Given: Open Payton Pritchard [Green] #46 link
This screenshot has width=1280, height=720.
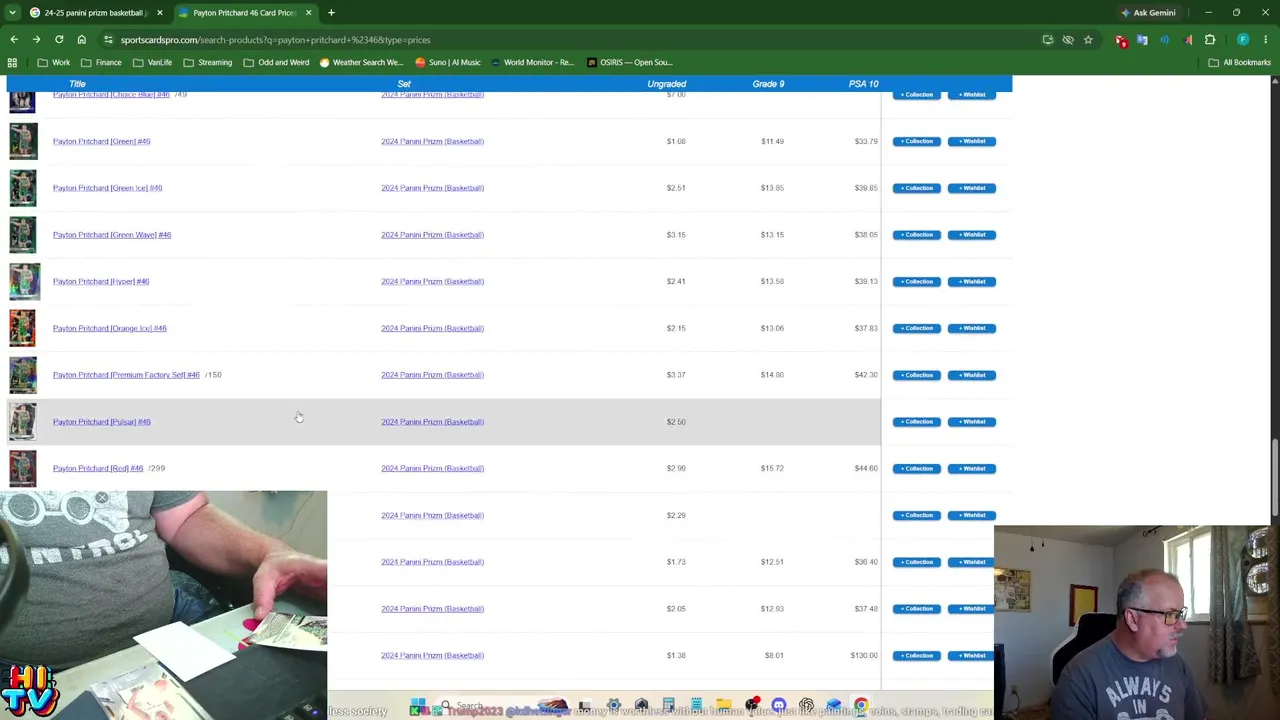Looking at the screenshot, I should click(x=101, y=141).
